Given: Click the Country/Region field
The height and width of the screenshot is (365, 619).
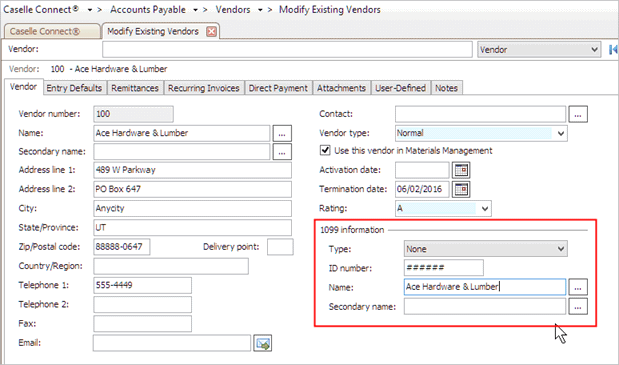Looking at the screenshot, I should tap(171, 266).
